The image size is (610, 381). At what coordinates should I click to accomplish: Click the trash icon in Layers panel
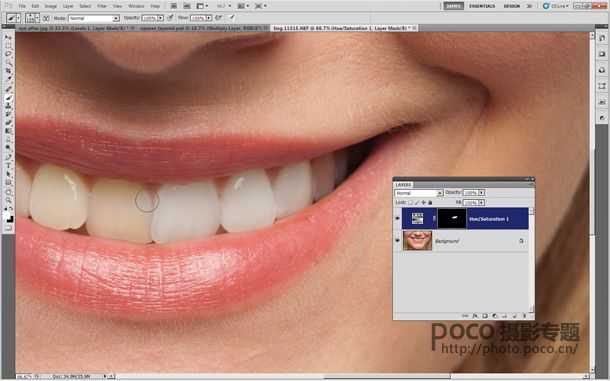(524, 316)
